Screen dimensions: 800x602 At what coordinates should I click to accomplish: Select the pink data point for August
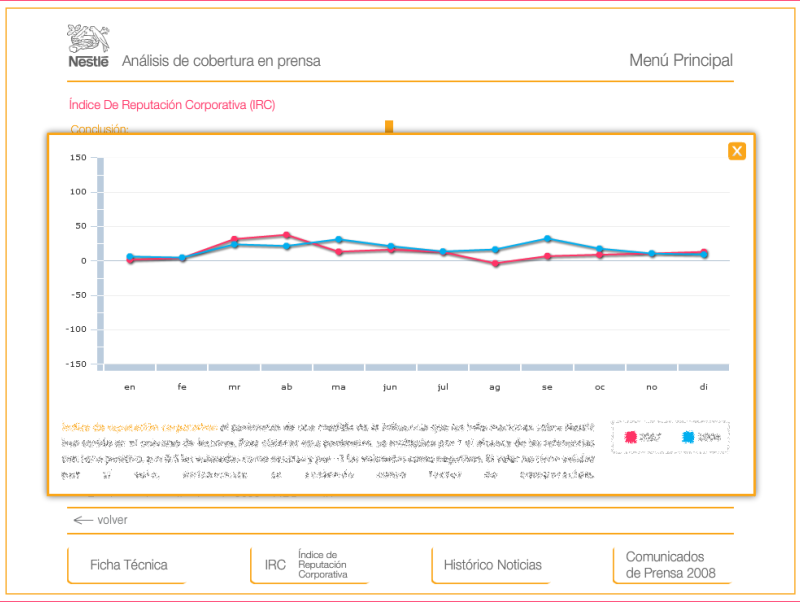click(x=495, y=264)
